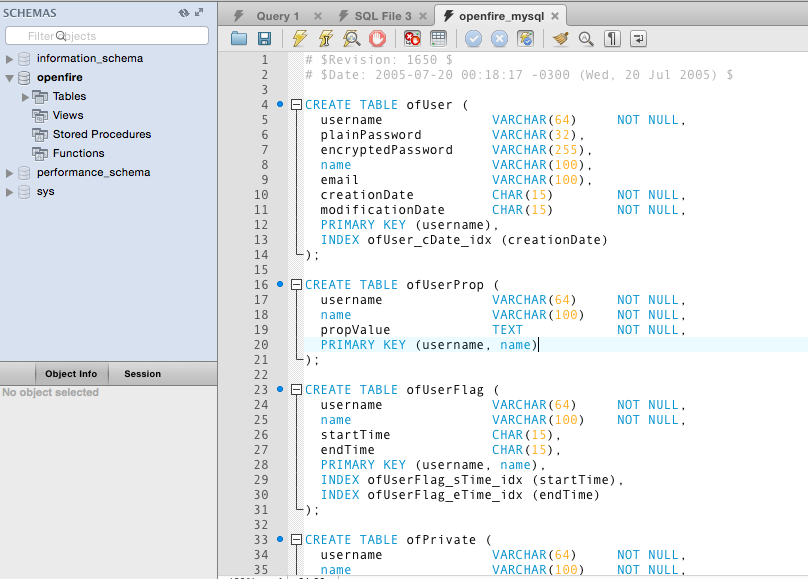Image resolution: width=808 pixels, height=579 pixels.
Task: Collapse the ofUserFlag code block
Action: click(296, 389)
